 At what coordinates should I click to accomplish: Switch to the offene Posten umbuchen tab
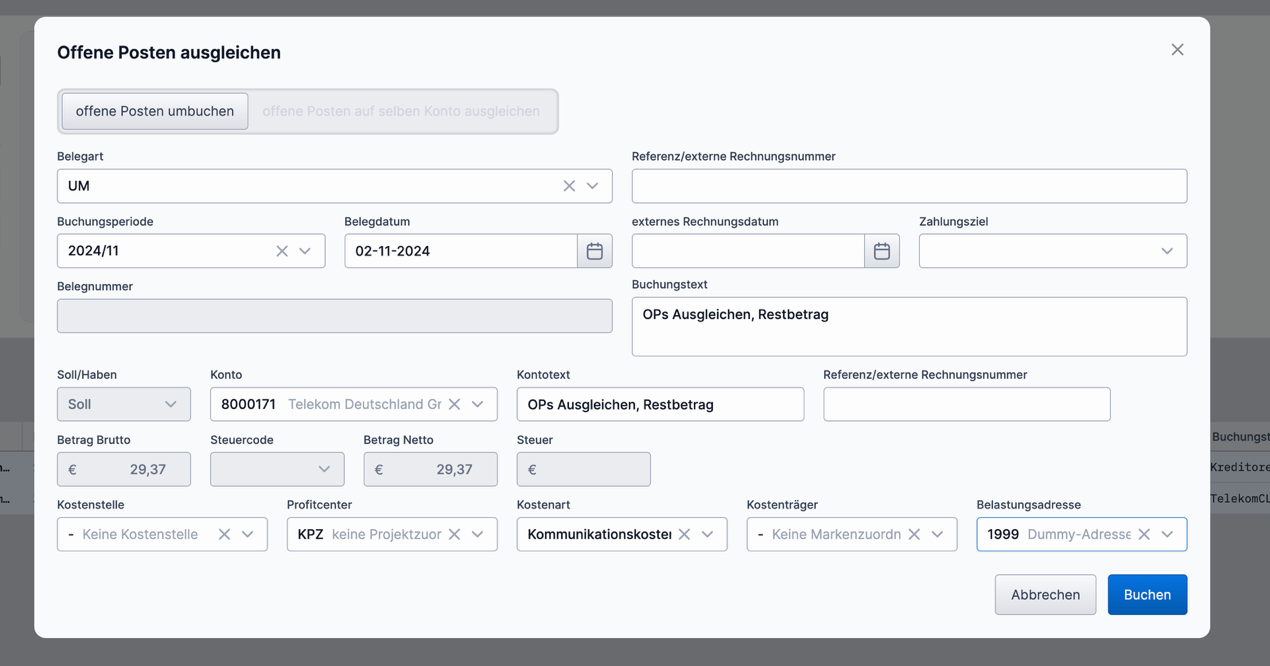pyautogui.click(x=153, y=111)
